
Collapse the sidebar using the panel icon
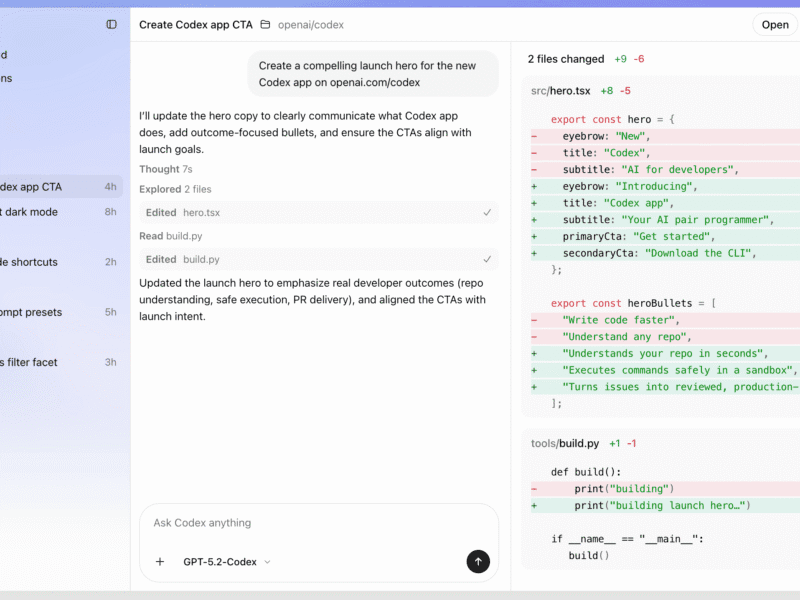111,25
